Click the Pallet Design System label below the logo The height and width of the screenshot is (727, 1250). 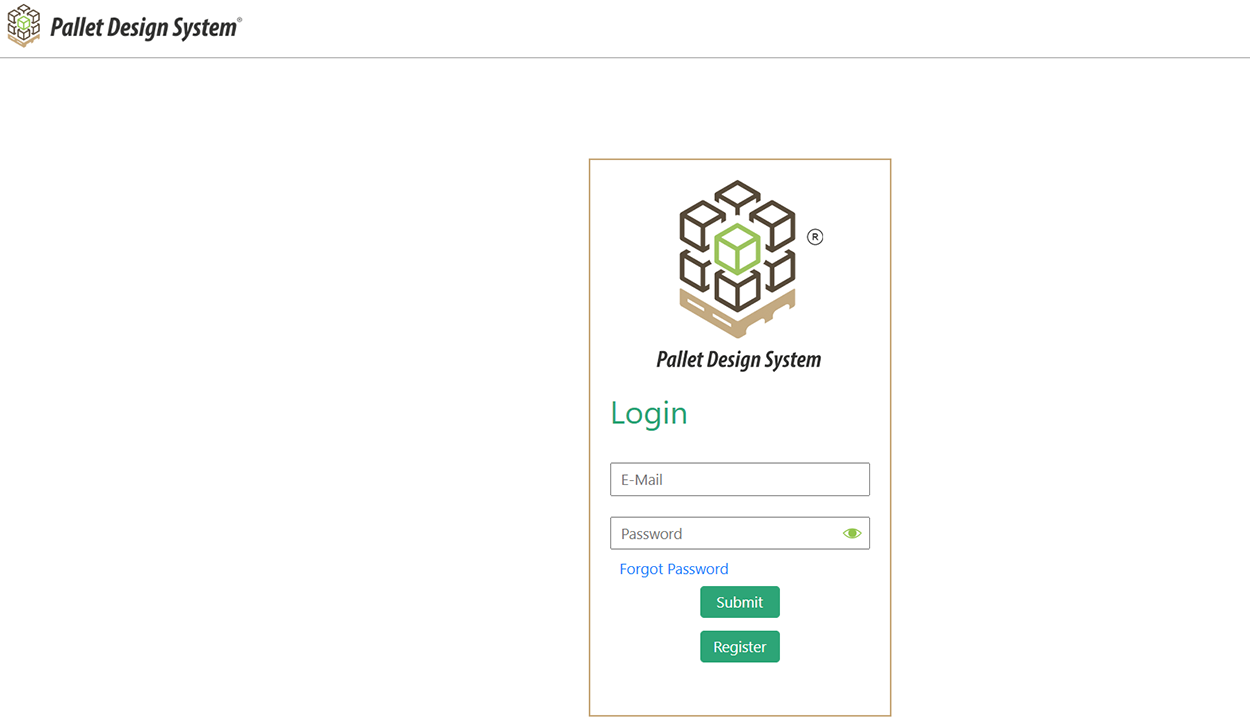coord(738,358)
